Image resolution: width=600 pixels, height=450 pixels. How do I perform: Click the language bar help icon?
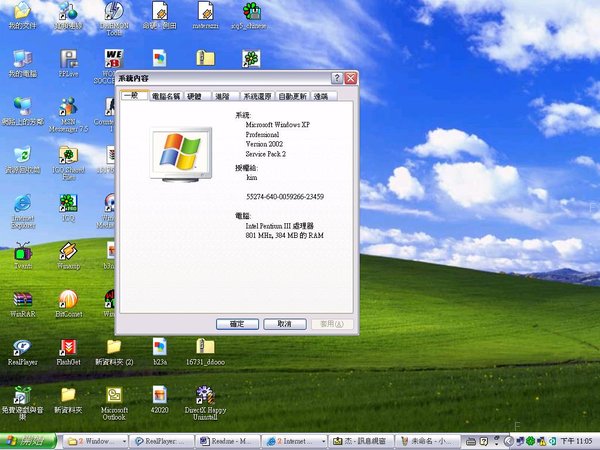pos(484,442)
